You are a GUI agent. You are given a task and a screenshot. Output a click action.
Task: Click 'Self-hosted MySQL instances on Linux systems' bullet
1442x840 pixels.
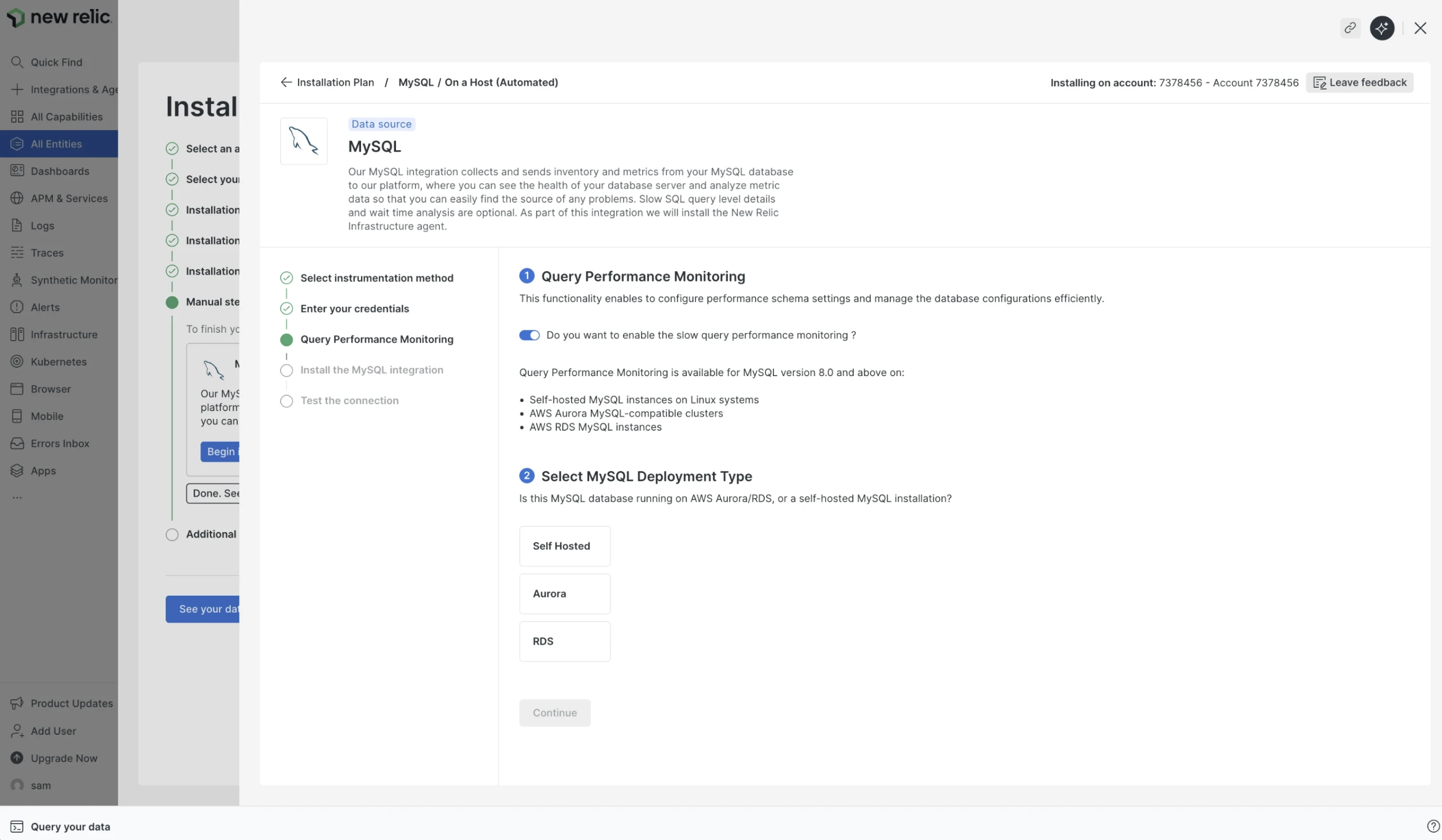[644, 400]
